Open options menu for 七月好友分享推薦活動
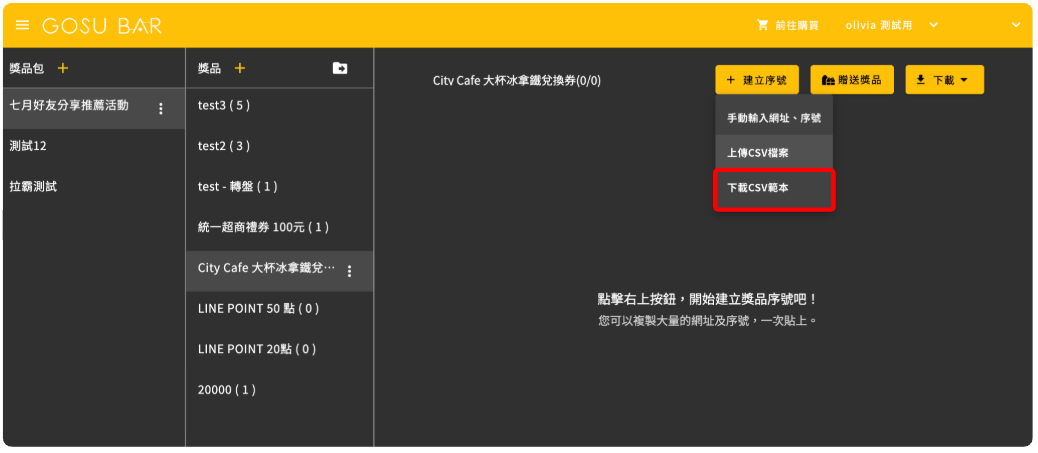This screenshot has height=453, width=1038. pyautogui.click(x=161, y=109)
